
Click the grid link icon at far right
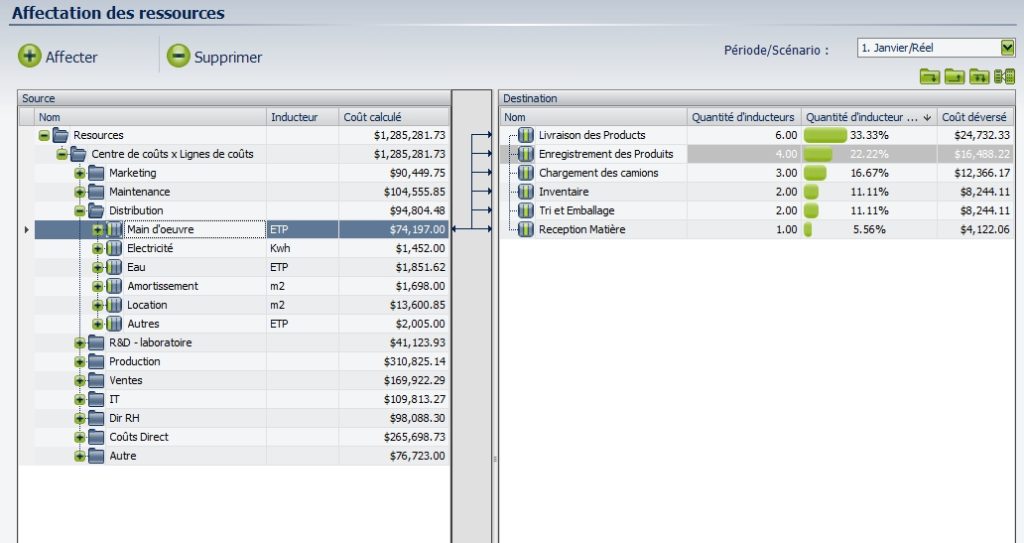pyautogui.click(x=1004, y=76)
